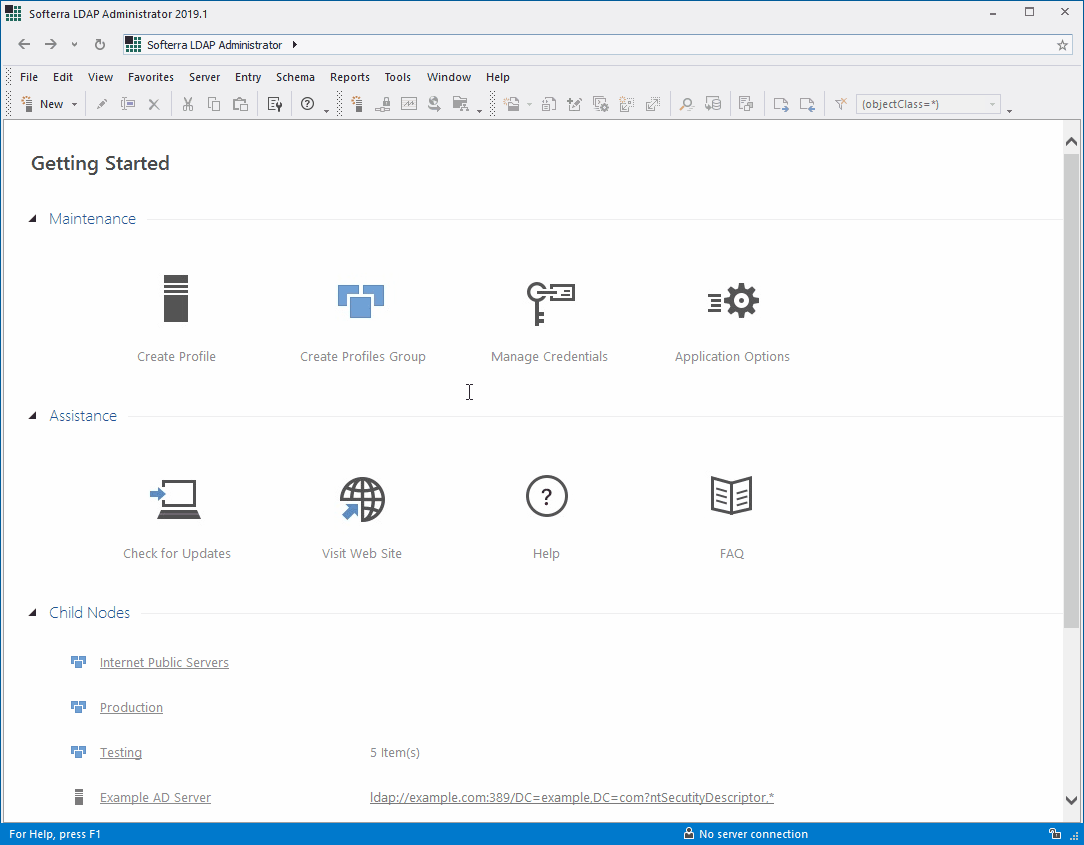Open the File menu
Viewport: 1084px width, 845px height.
tap(29, 77)
